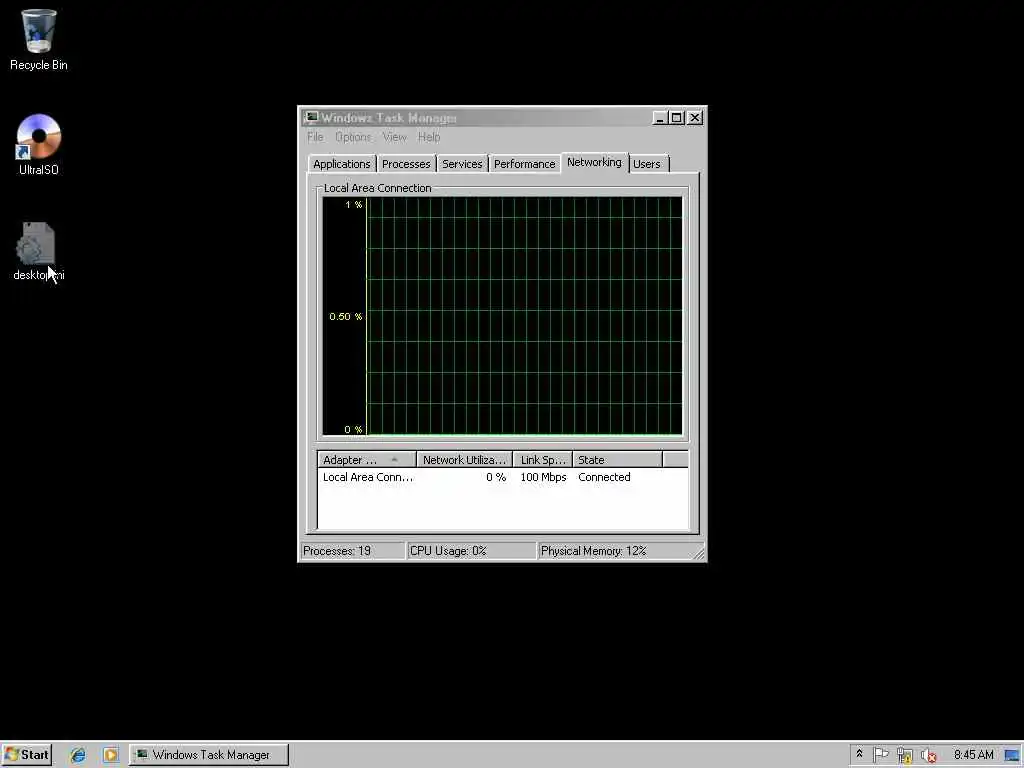The height and width of the screenshot is (768, 1024).
Task: Switch to the Services tab
Action: (x=462, y=164)
